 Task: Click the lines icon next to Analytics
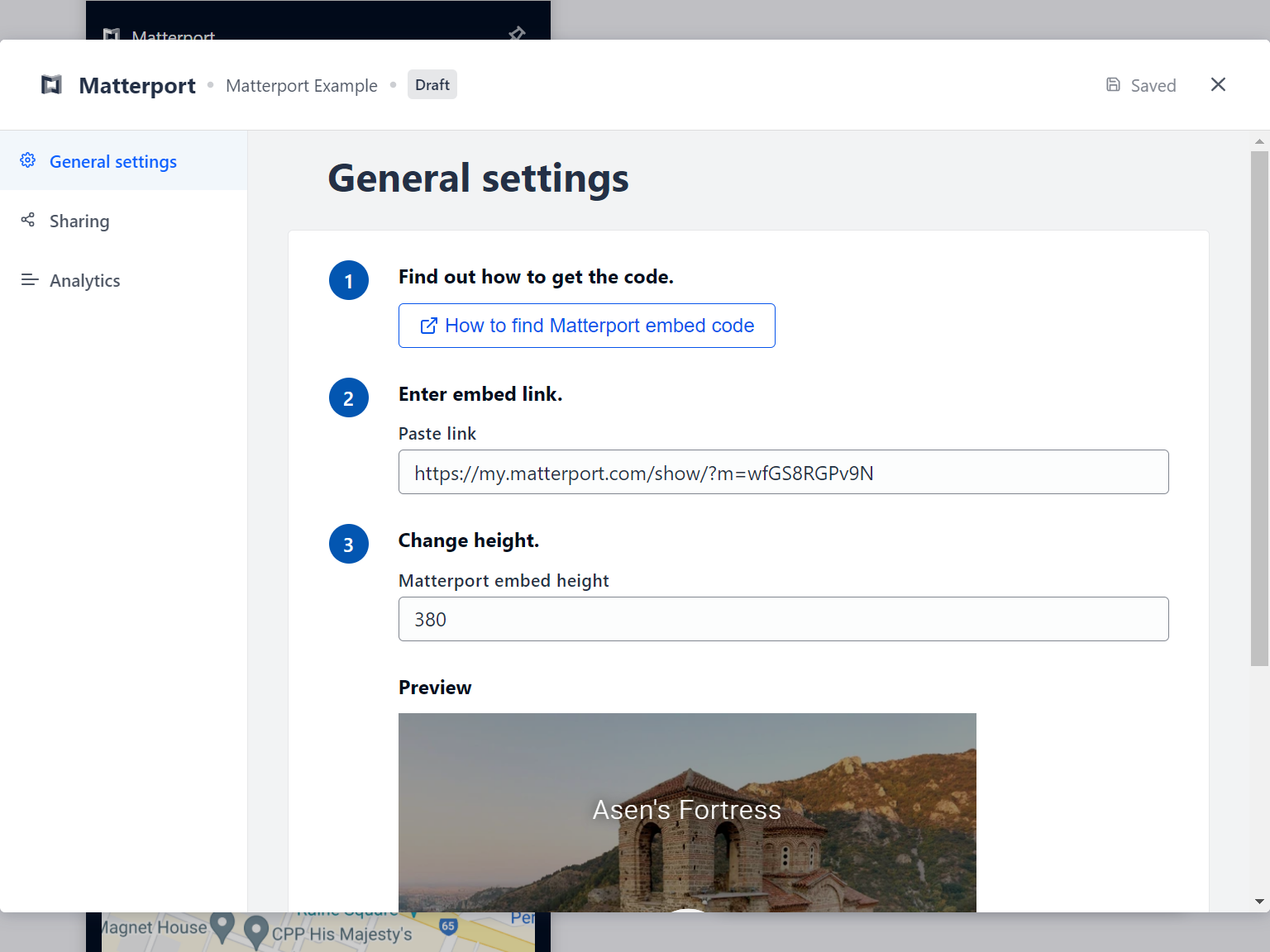point(30,280)
